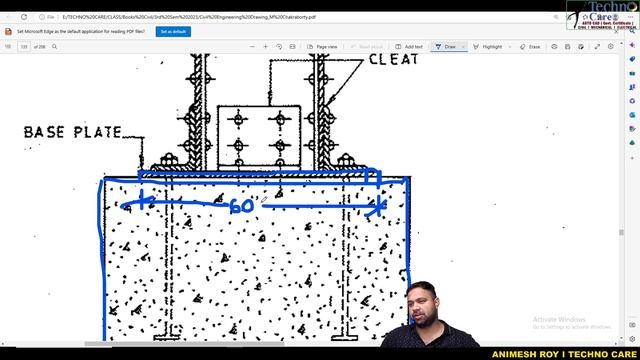This screenshot has width=640, height=360.
Task: Click the Set as default button
Action: coord(173,31)
